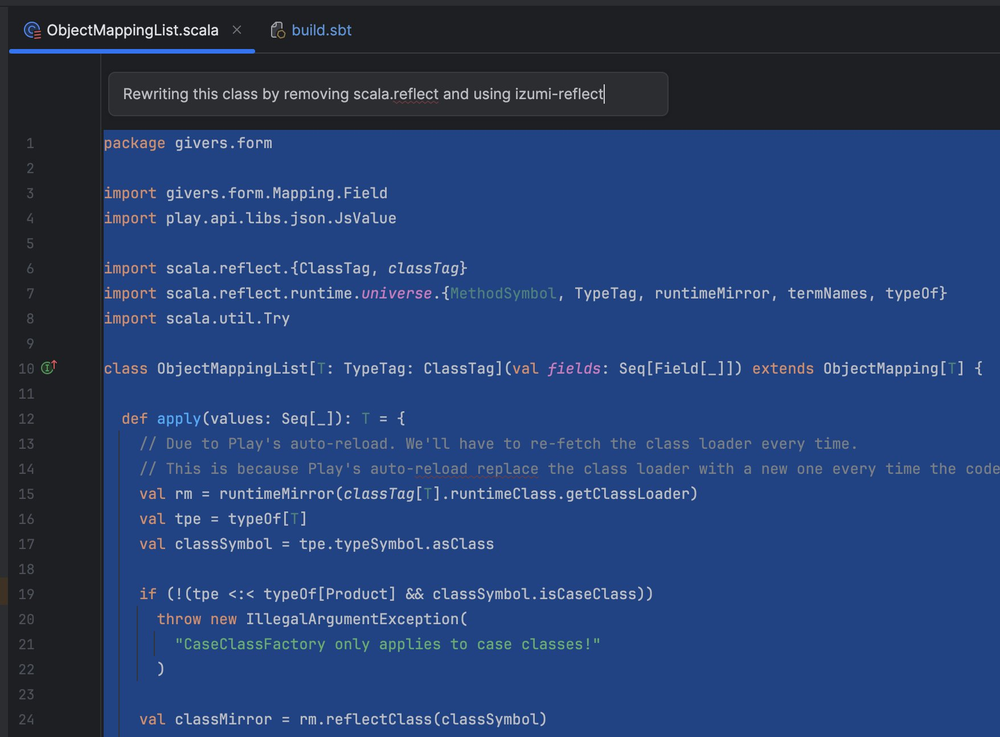Click line number 10 in the gutter
1000x737 pixels.
[x=26, y=368]
